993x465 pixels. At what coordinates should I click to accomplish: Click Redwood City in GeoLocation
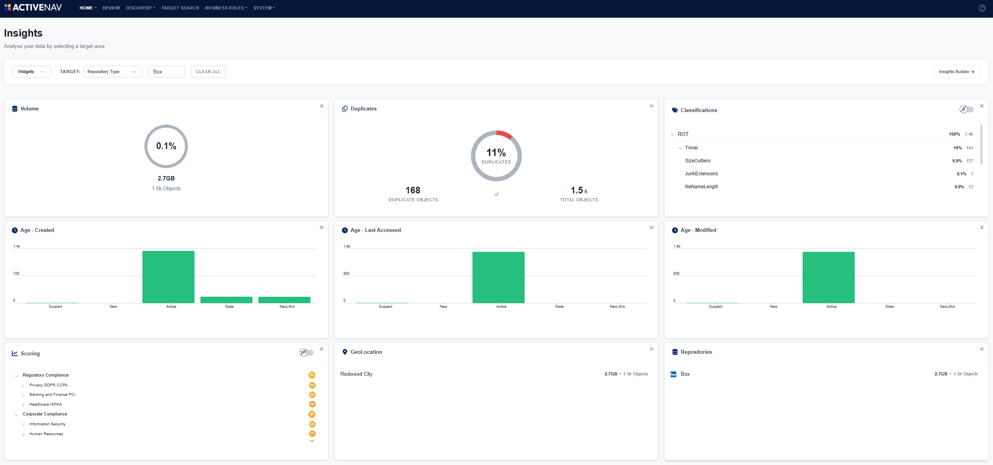click(357, 374)
